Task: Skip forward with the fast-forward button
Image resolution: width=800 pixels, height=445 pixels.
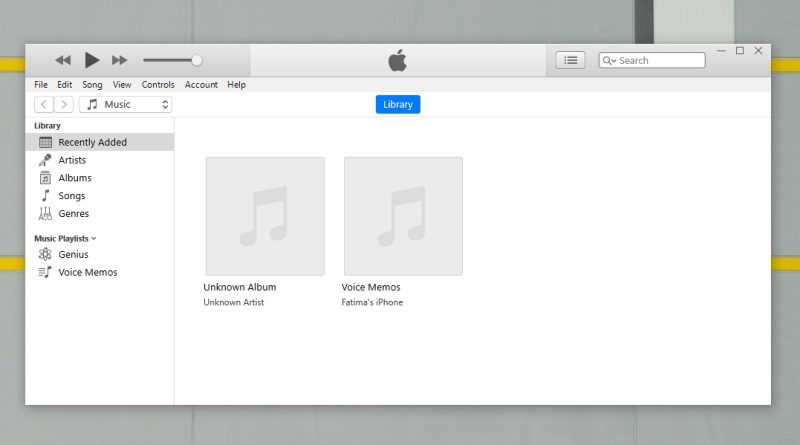Action: coord(119,60)
